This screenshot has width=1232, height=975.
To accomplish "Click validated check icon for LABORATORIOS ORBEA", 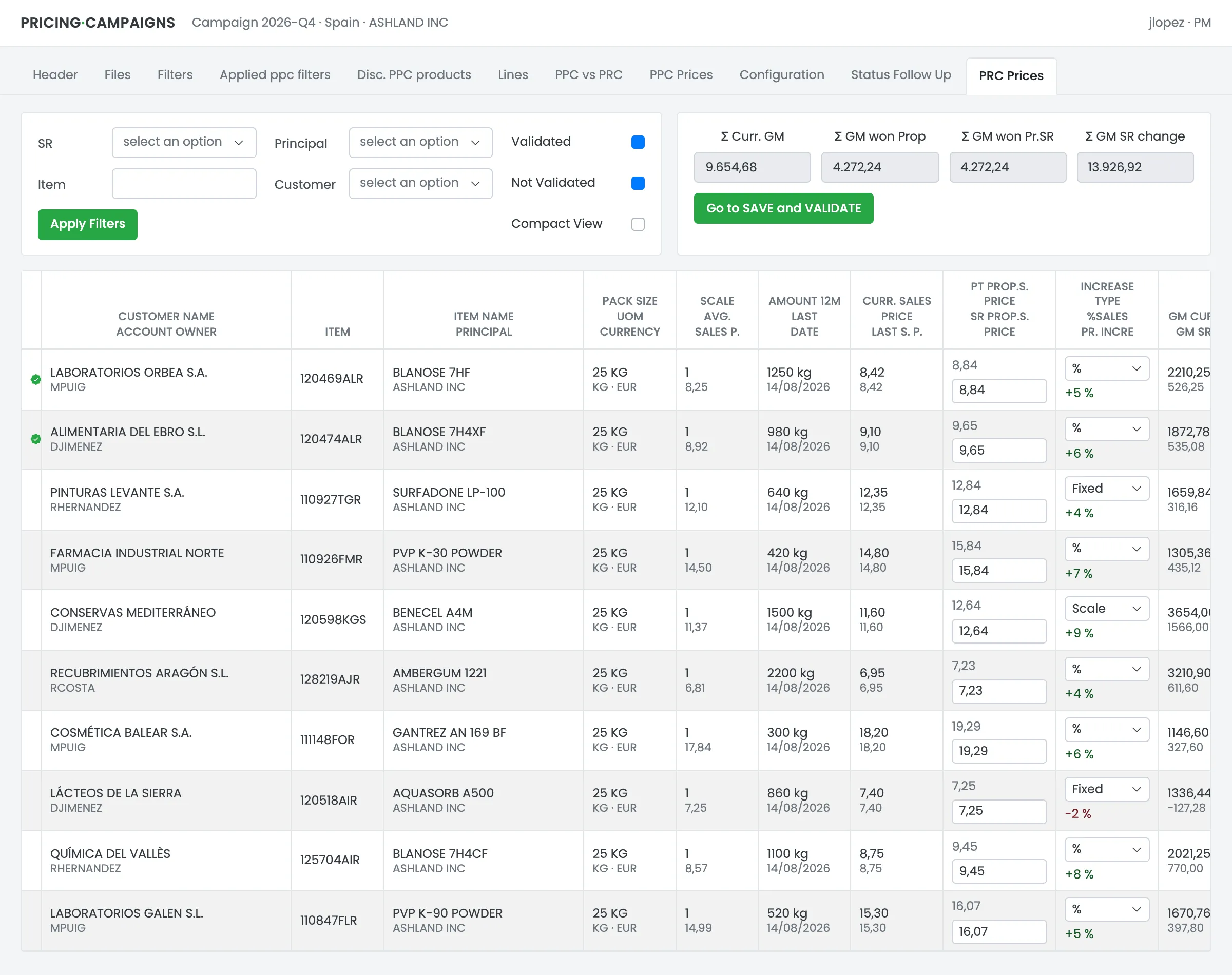I will tap(35, 380).
